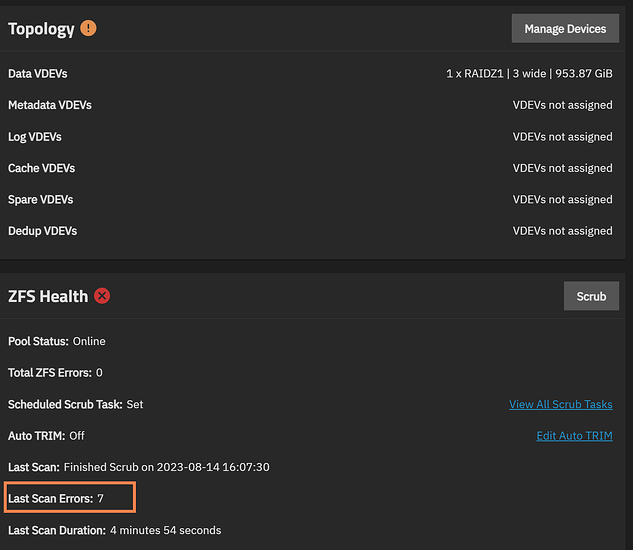Follow the Edit Auto TRIM link
The height and width of the screenshot is (550, 633).
[574, 436]
